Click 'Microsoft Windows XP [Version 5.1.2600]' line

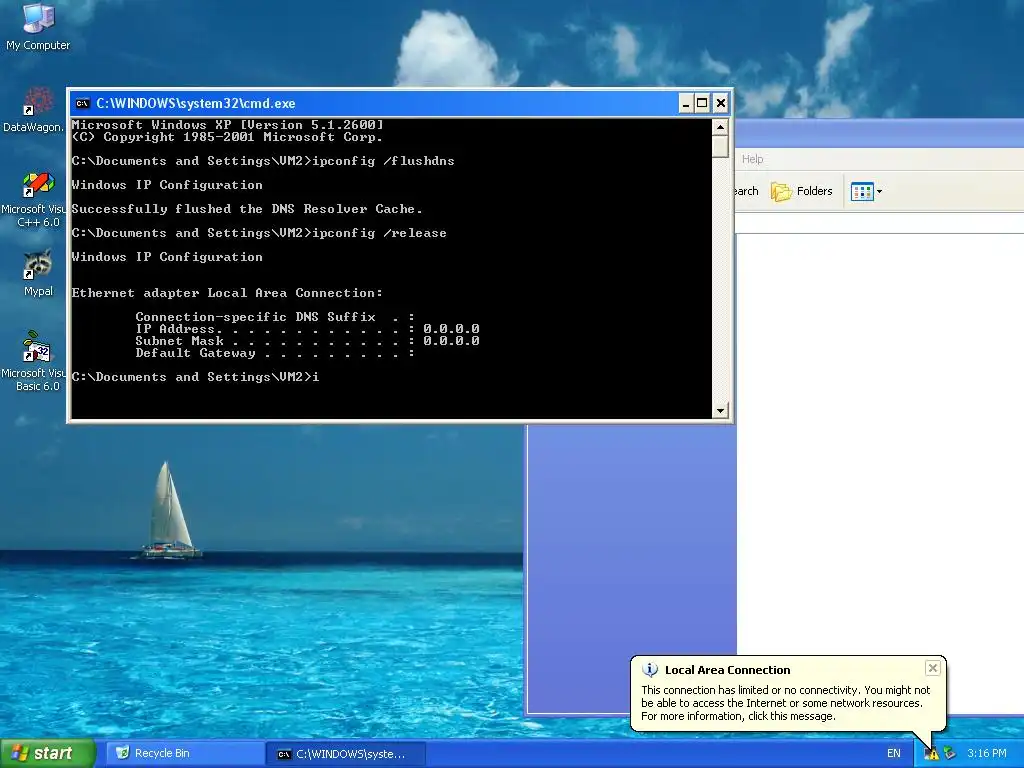pyautogui.click(x=227, y=125)
